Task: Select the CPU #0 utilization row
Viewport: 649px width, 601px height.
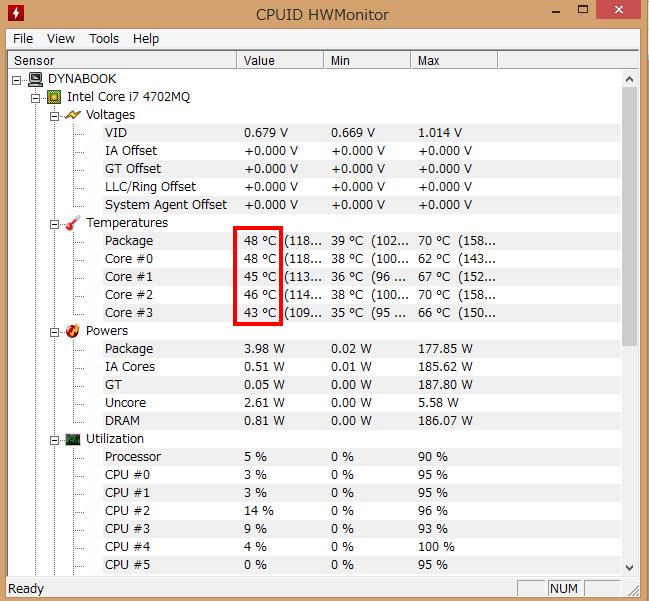Action: pyautogui.click(x=362, y=475)
